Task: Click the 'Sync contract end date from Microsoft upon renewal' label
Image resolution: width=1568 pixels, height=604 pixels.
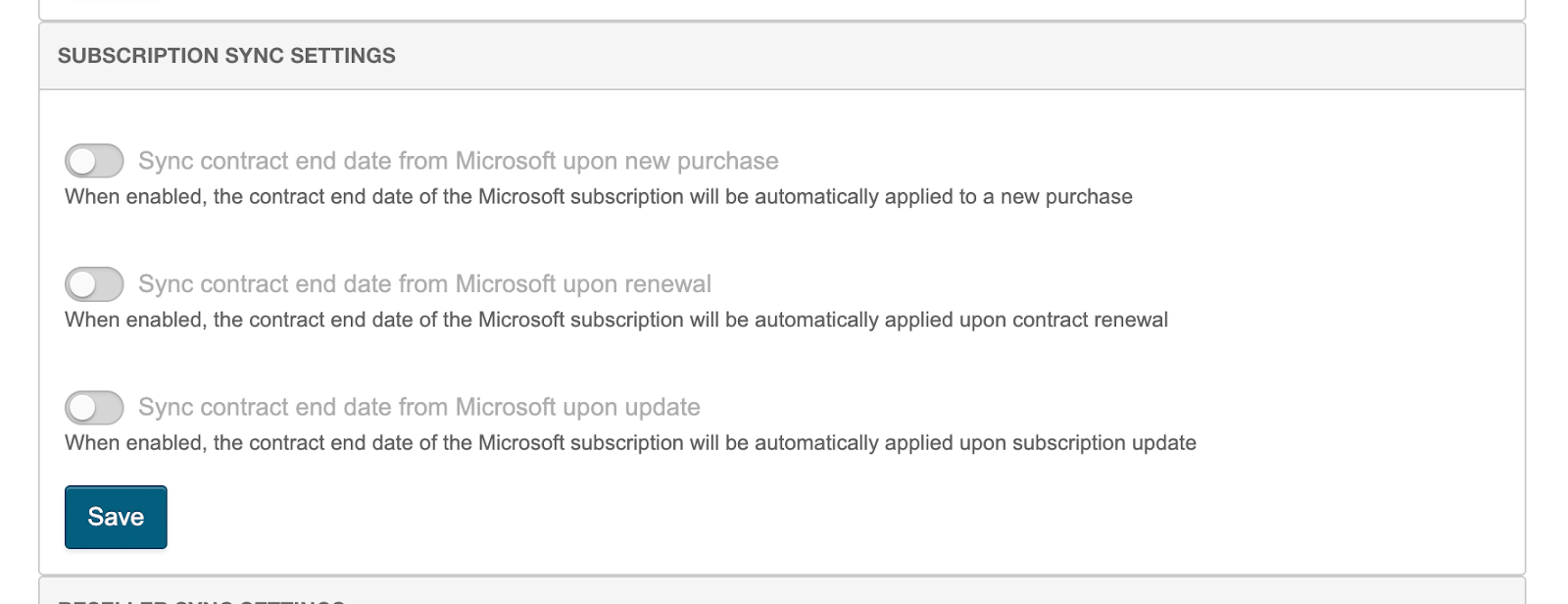Action: [x=424, y=284]
